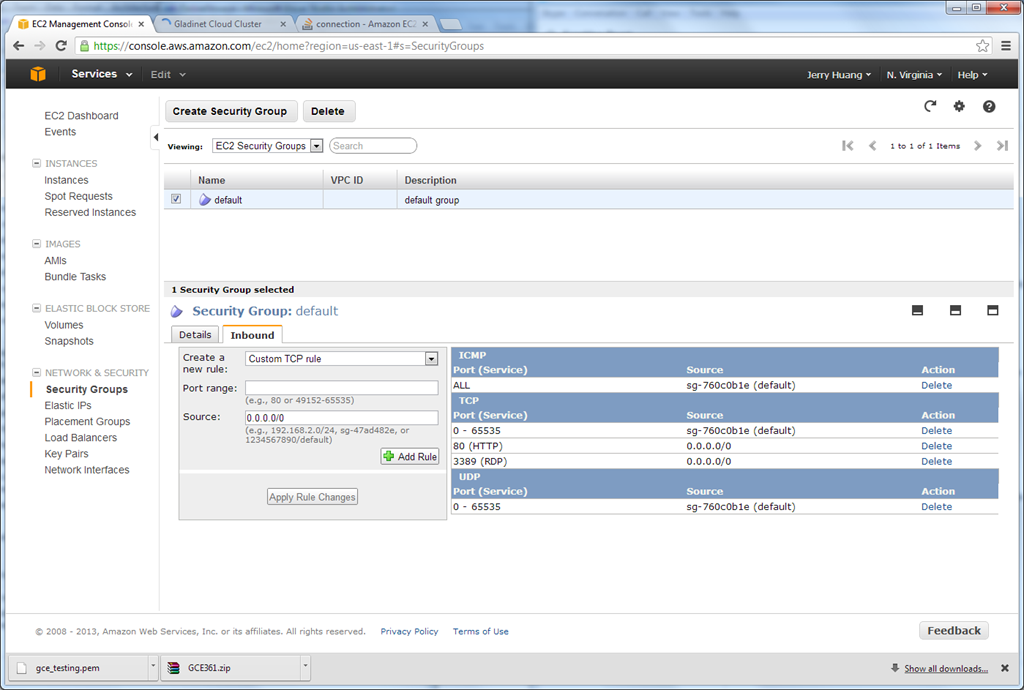Open the Custom TCP rule dropdown
The height and width of the screenshot is (690, 1024).
point(342,358)
